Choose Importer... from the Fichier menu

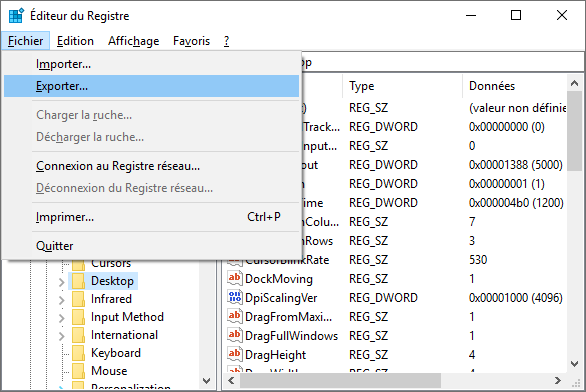(151, 64)
